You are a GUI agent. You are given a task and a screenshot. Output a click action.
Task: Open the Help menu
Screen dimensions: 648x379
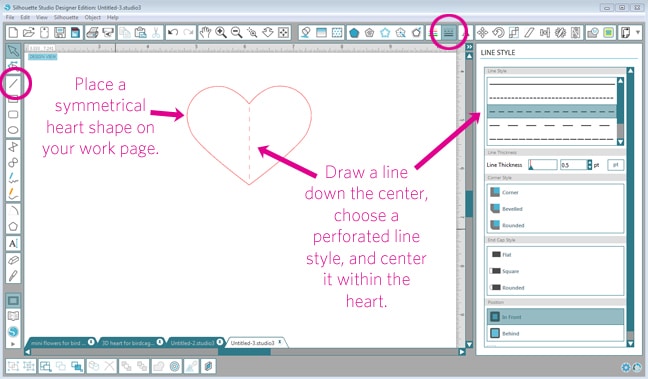pyautogui.click(x=113, y=17)
